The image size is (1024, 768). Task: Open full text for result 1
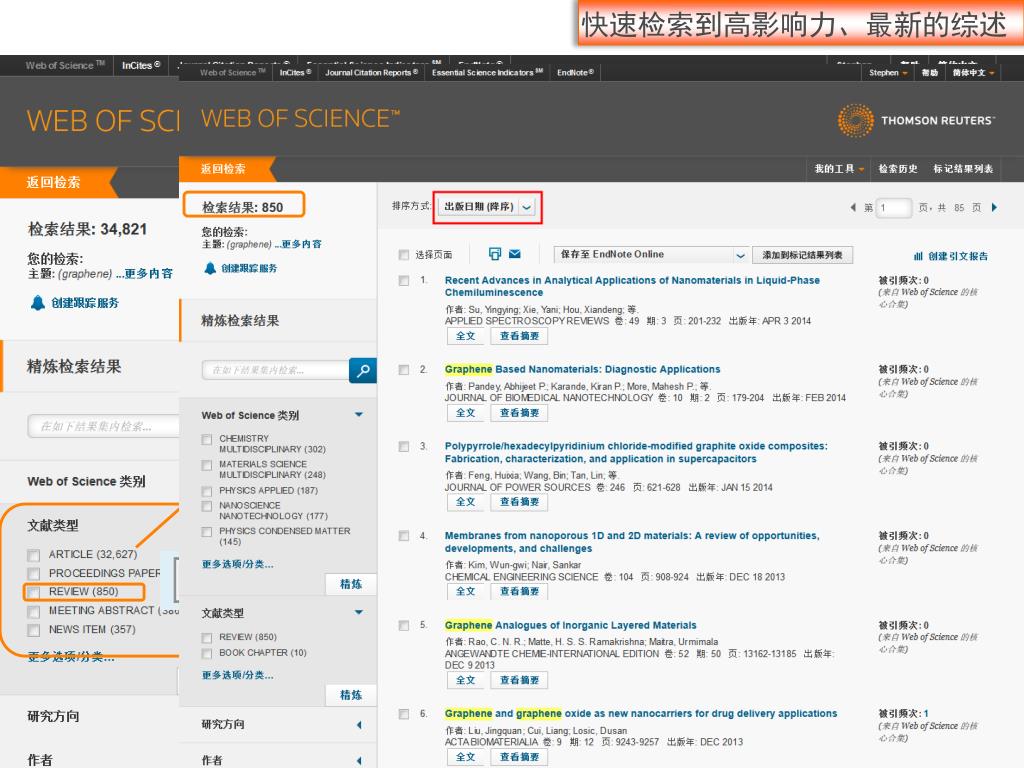(466, 336)
